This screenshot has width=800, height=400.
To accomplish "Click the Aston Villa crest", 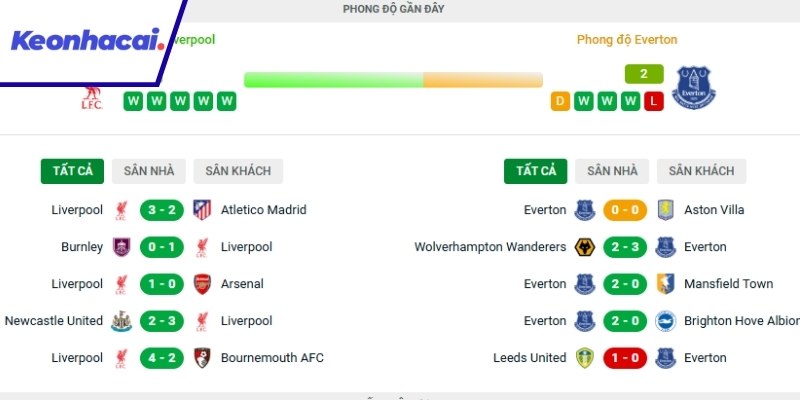I will (x=666, y=210).
